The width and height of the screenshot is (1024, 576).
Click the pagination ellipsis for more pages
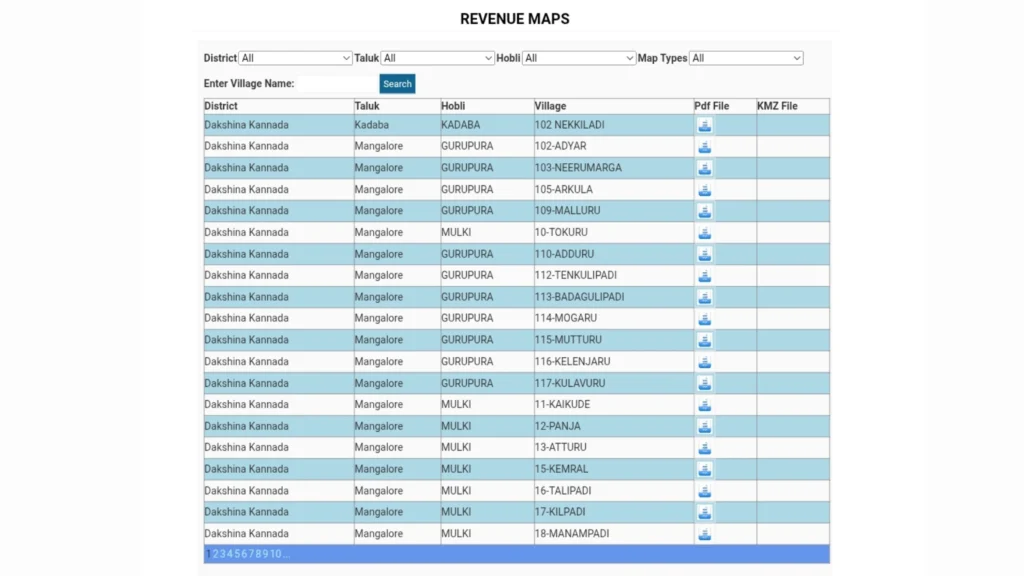[x=286, y=554]
